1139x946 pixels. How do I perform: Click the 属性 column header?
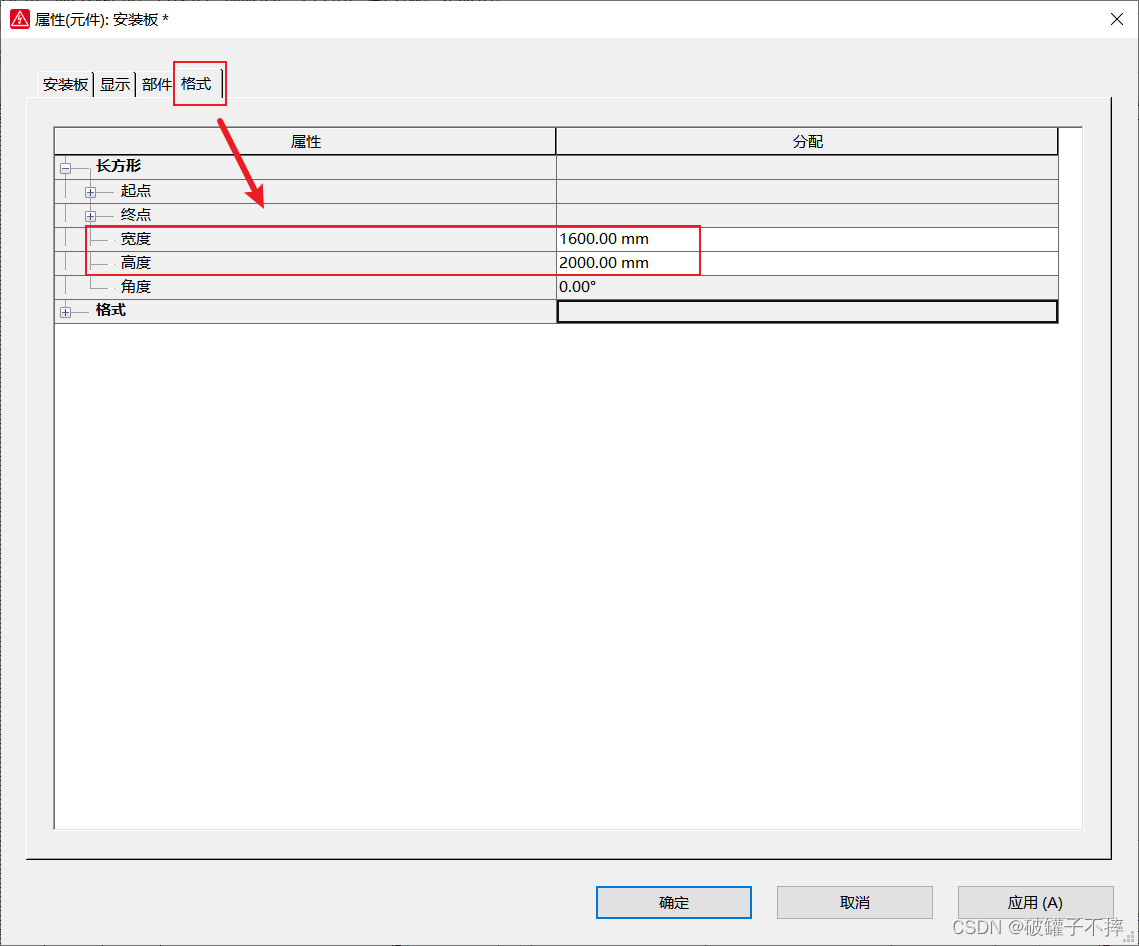[305, 142]
